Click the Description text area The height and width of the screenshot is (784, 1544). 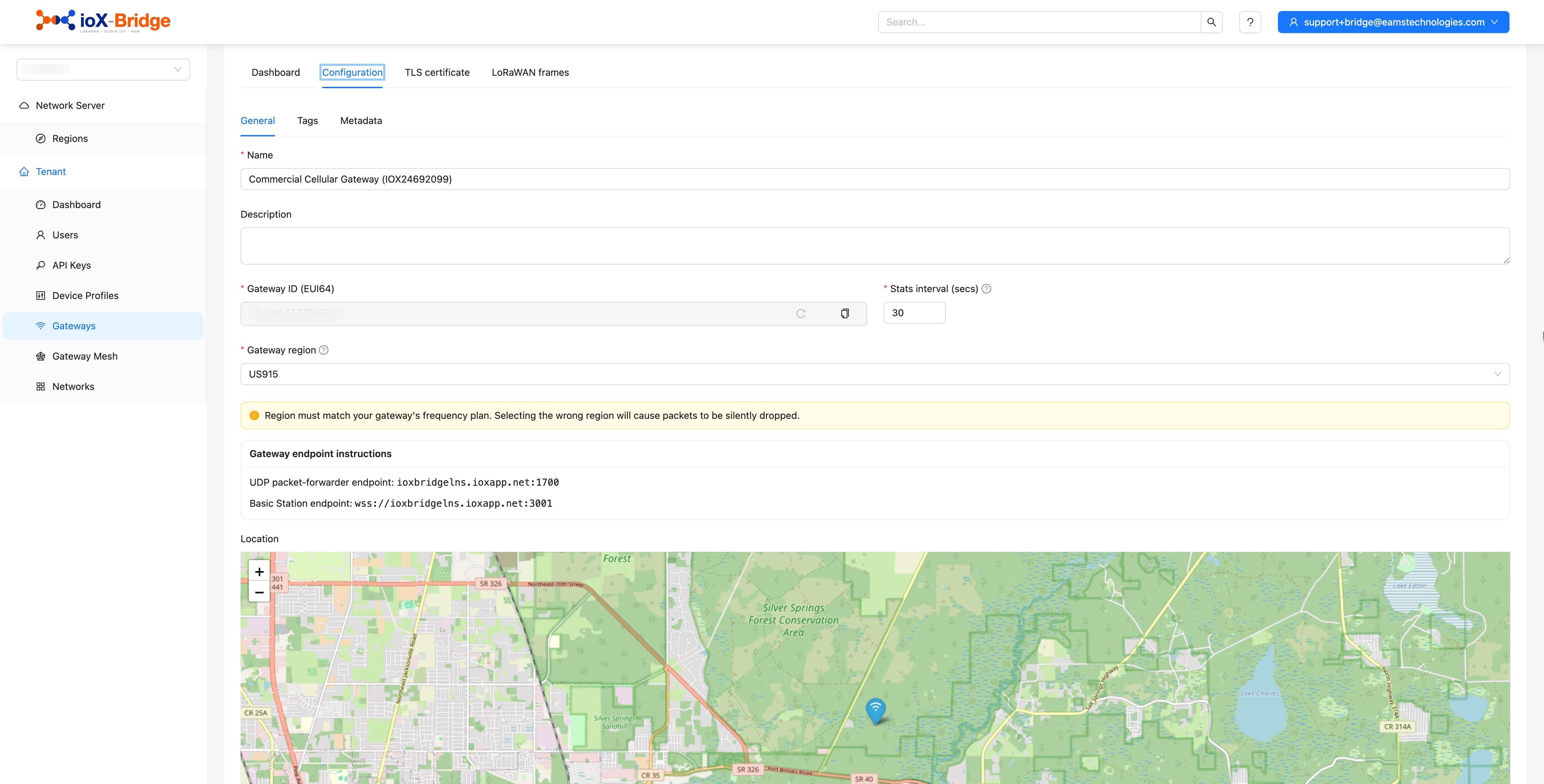[x=874, y=246]
